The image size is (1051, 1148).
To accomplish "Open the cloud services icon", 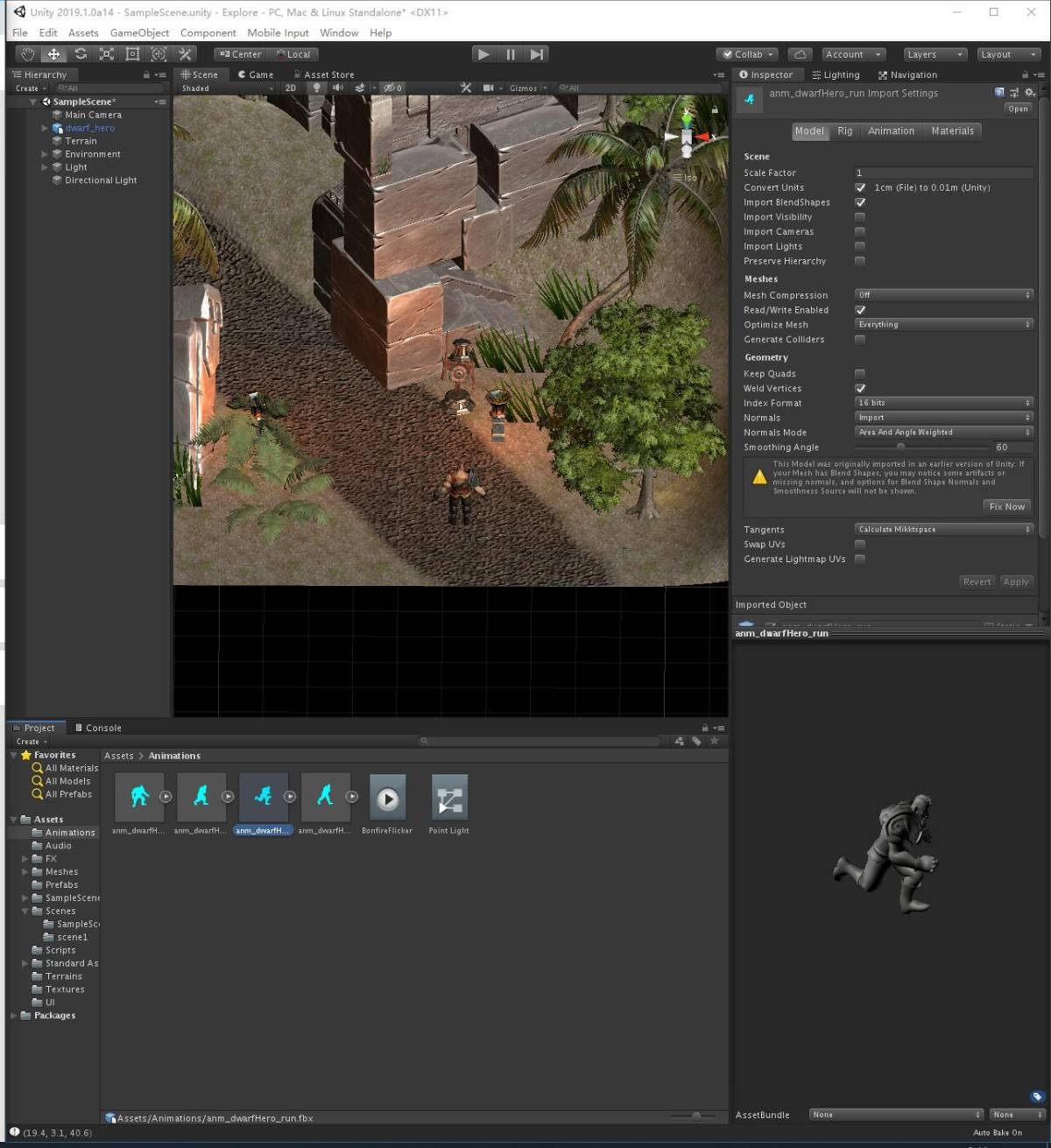I will [800, 54].
